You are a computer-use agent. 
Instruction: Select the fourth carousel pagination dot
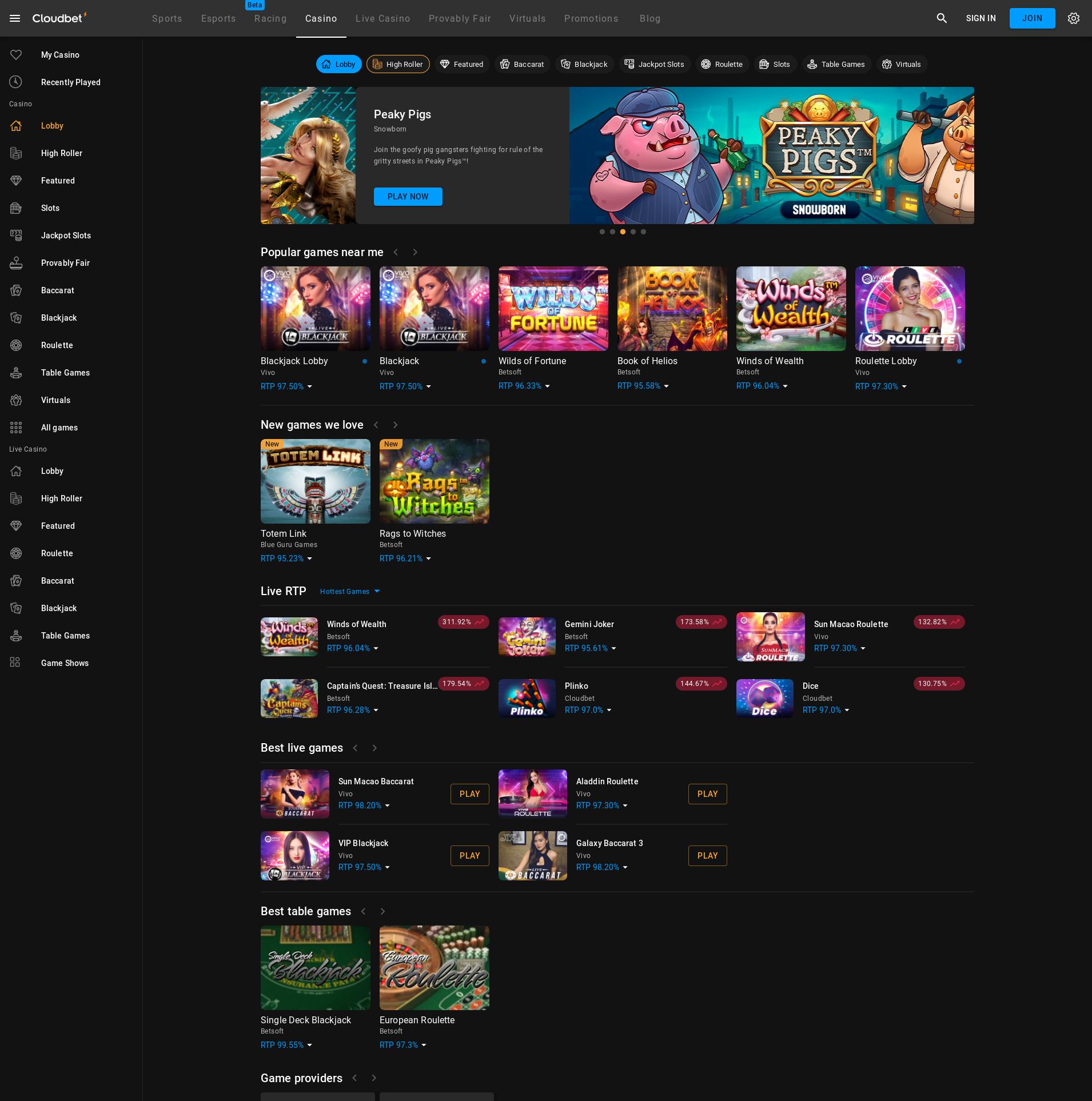coord(633,232)
